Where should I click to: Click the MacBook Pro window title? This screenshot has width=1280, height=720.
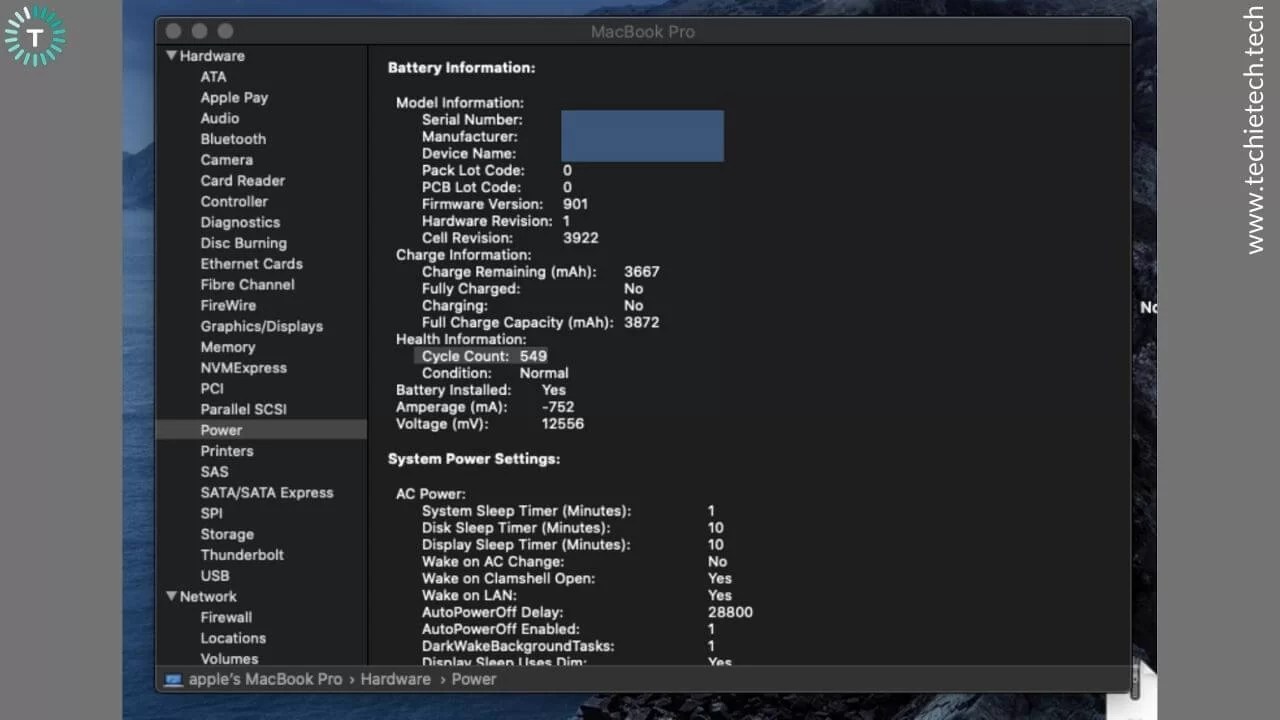pyautogui.click(x=642, y=32)
